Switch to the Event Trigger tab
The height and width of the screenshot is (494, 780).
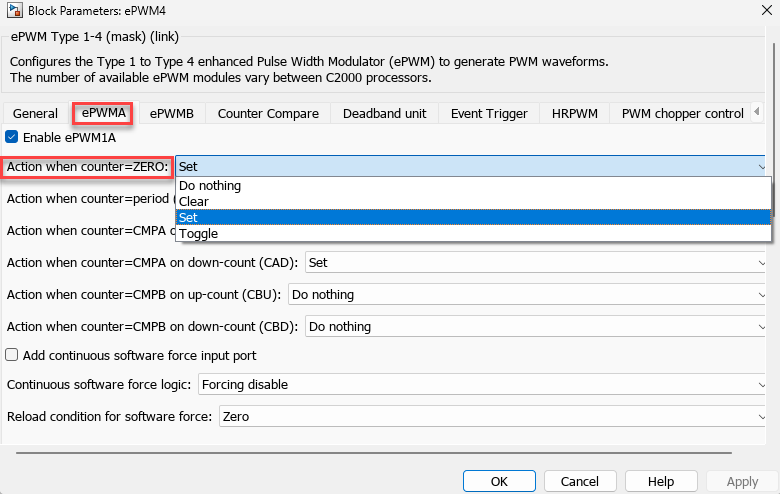pyautogui.click(x=489, y=113)
